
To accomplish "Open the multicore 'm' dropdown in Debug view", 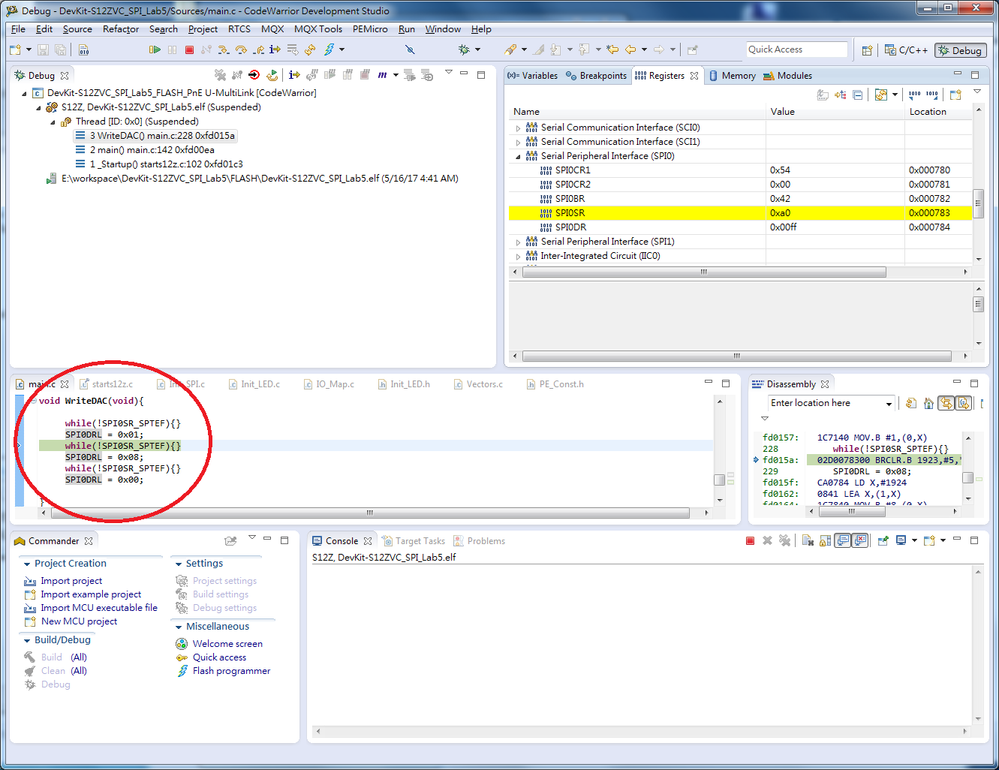I will 396,75.
